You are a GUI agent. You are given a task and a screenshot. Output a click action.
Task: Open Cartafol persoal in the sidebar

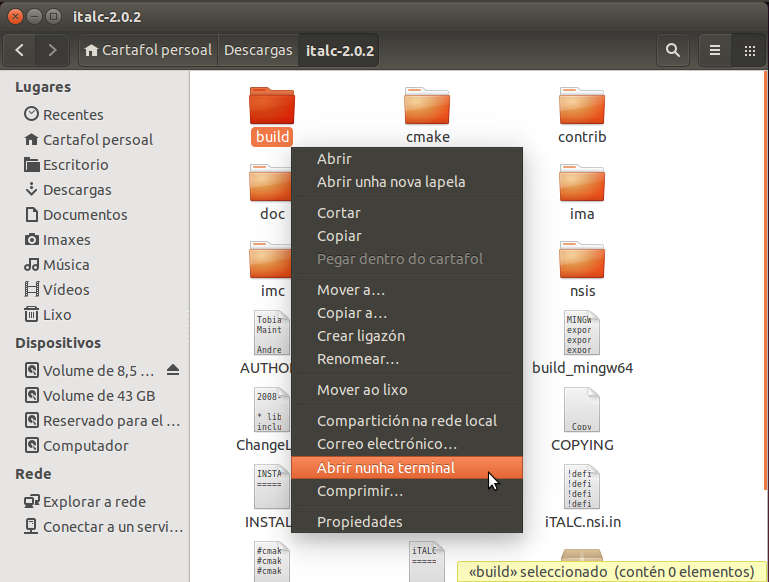tap(88, 140)
